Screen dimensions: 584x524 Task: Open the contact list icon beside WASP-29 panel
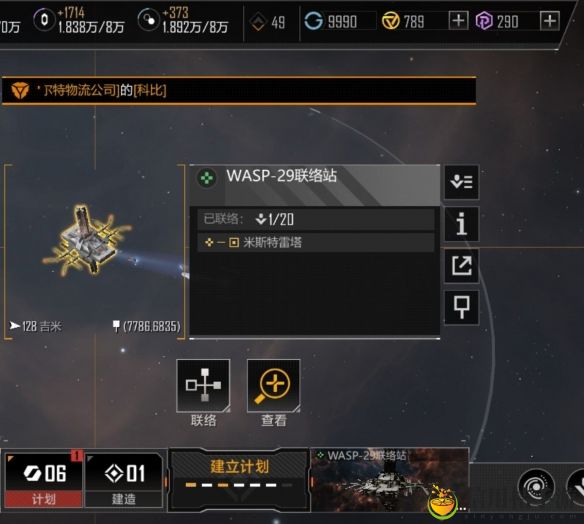coord(461,182)
